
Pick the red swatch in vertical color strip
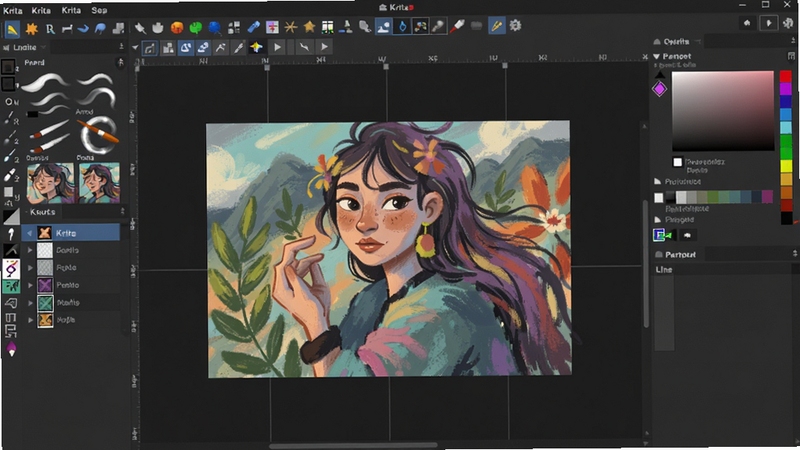[786, 77]
